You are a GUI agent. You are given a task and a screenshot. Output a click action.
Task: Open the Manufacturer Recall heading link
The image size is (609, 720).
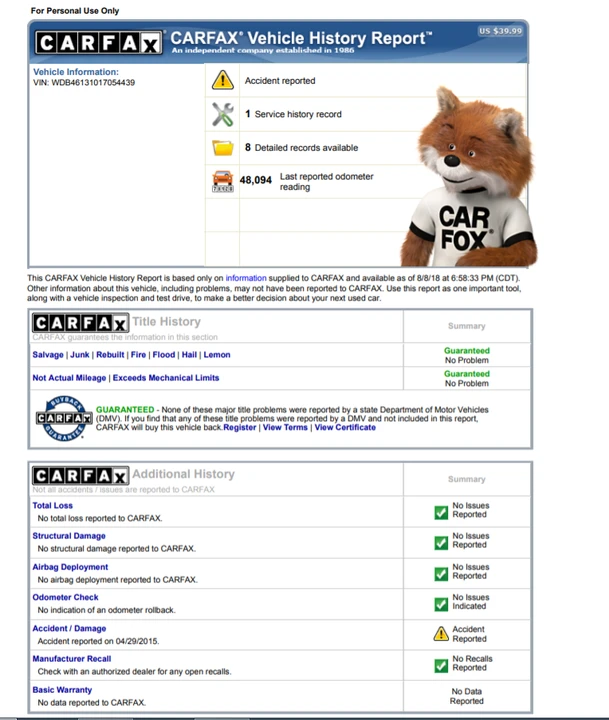click(x=72, y=658)
